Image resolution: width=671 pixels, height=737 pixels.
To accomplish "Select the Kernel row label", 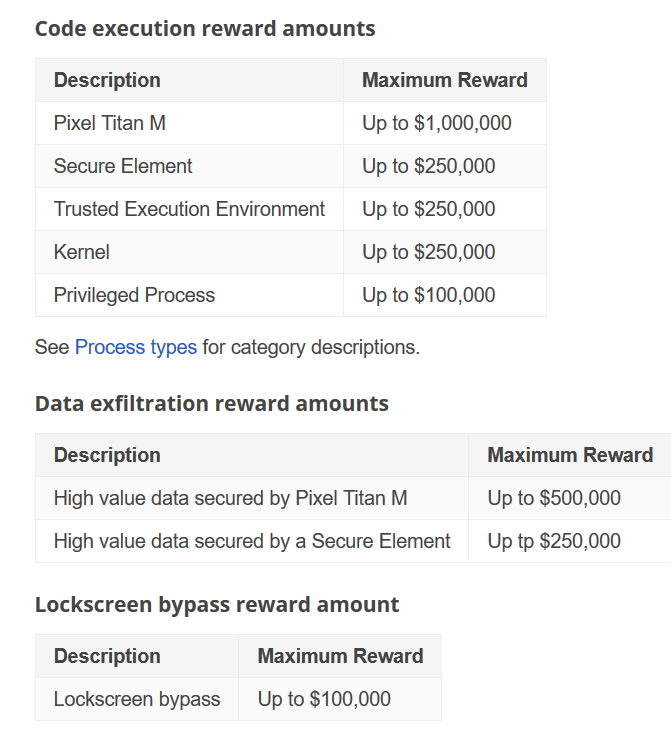I will pyautogui.click(x=82, y=252).
